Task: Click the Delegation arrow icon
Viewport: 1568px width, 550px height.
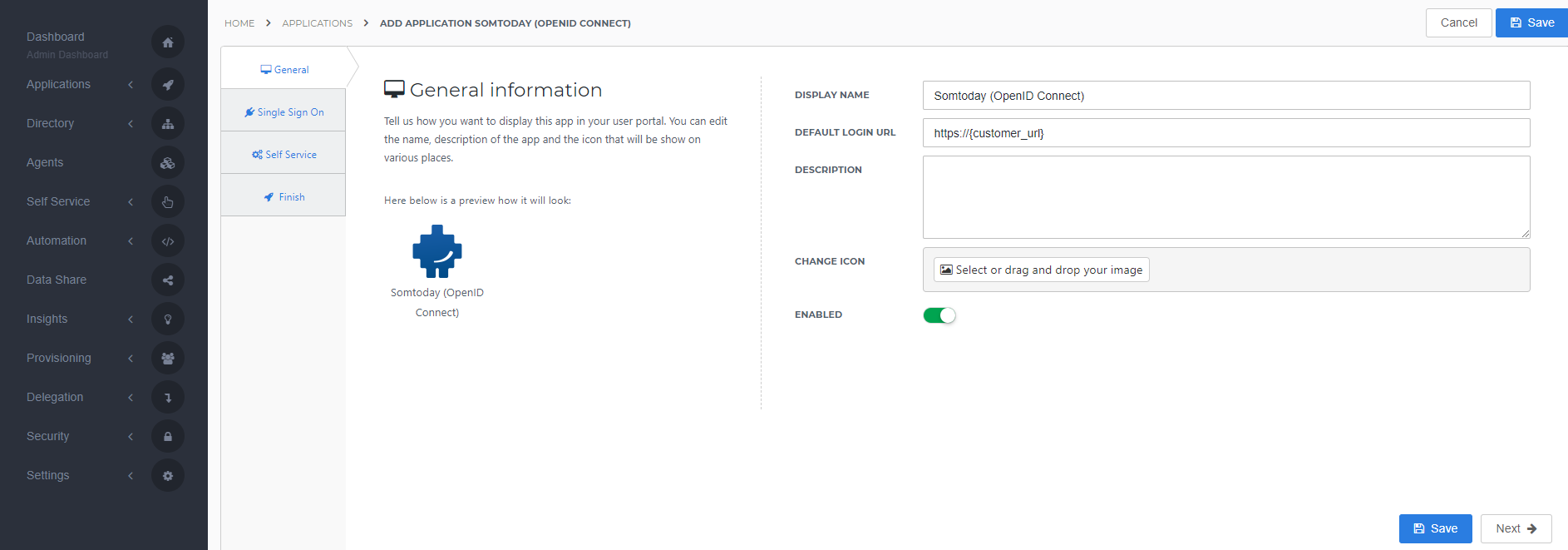Action: pos(168,397)
